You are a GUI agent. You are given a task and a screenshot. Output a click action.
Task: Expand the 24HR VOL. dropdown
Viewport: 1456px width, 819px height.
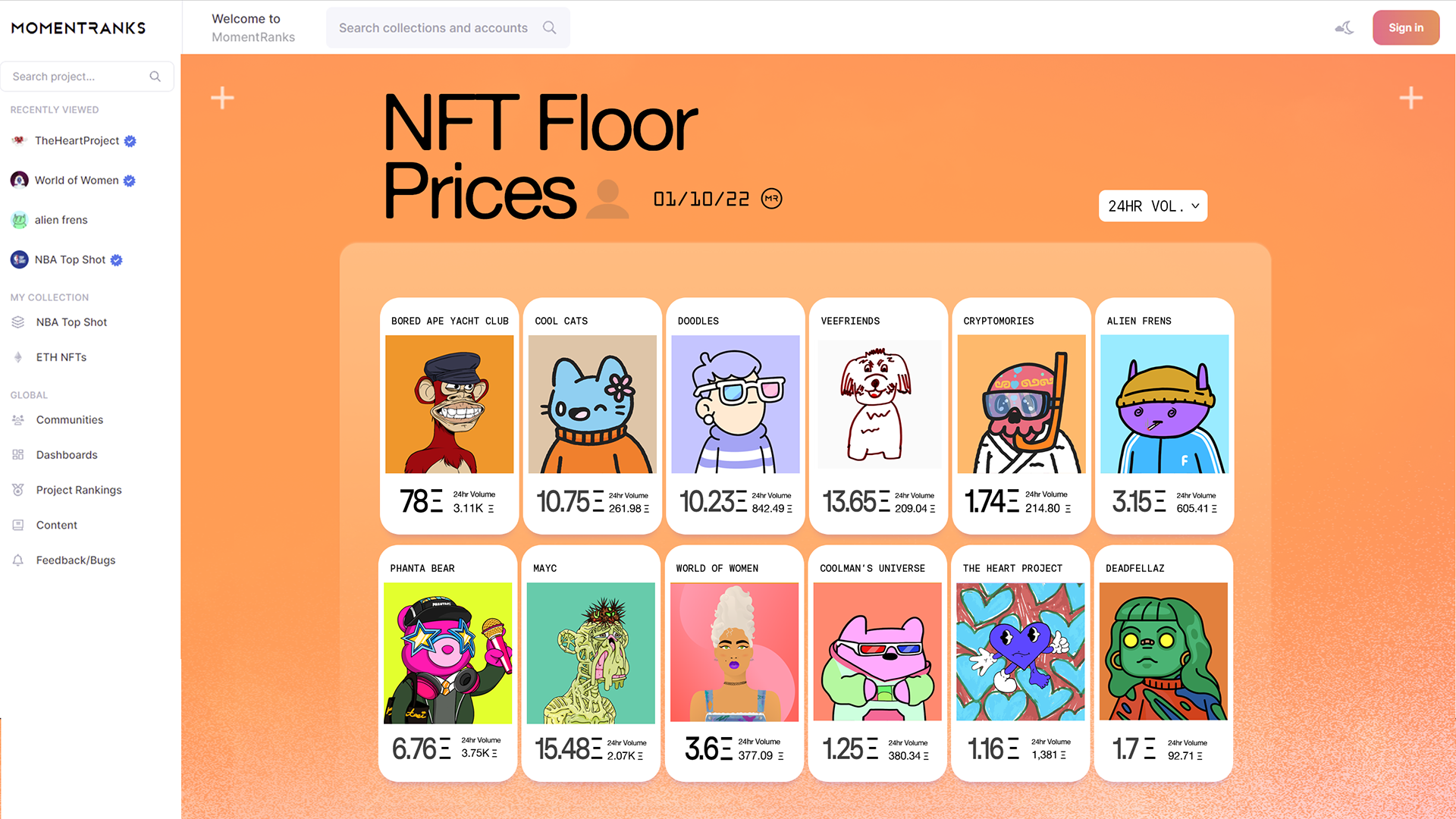click(1153, 206)
